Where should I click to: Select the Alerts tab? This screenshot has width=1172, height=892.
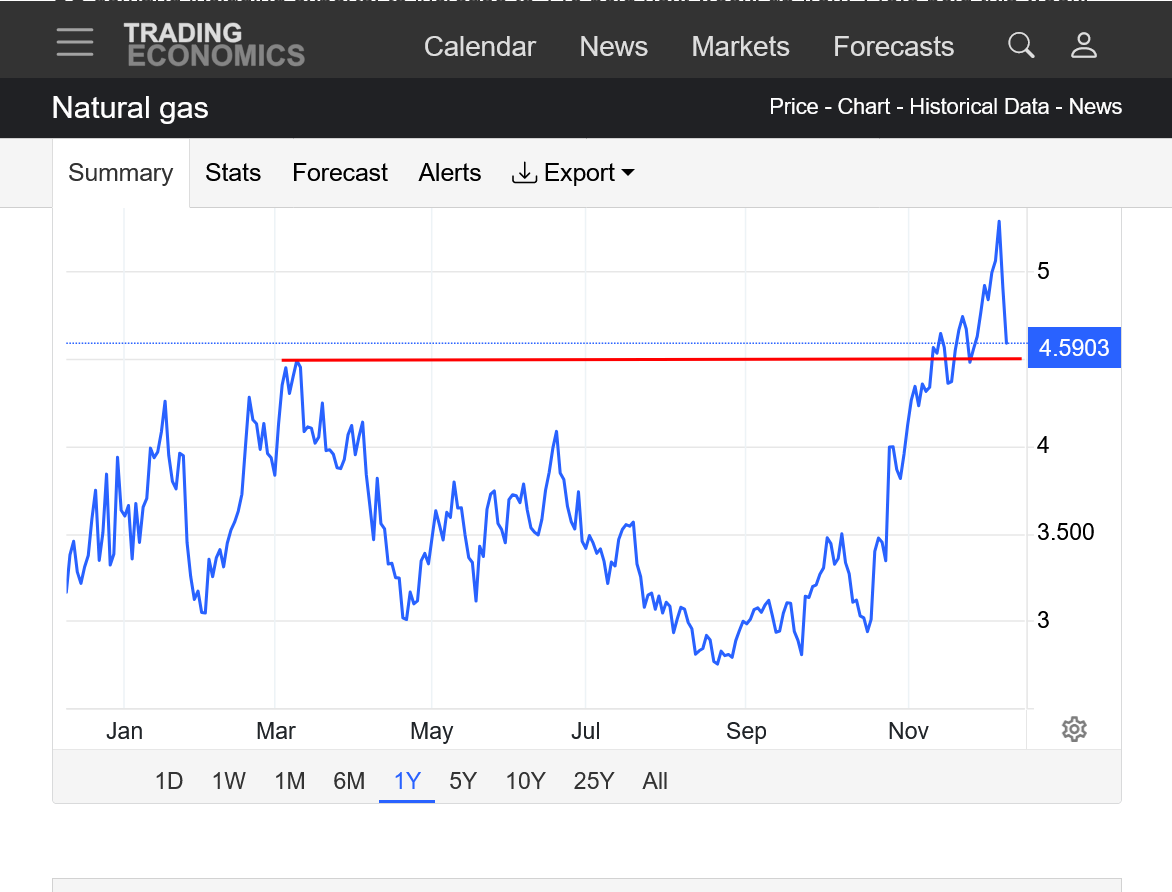[449, 173]
